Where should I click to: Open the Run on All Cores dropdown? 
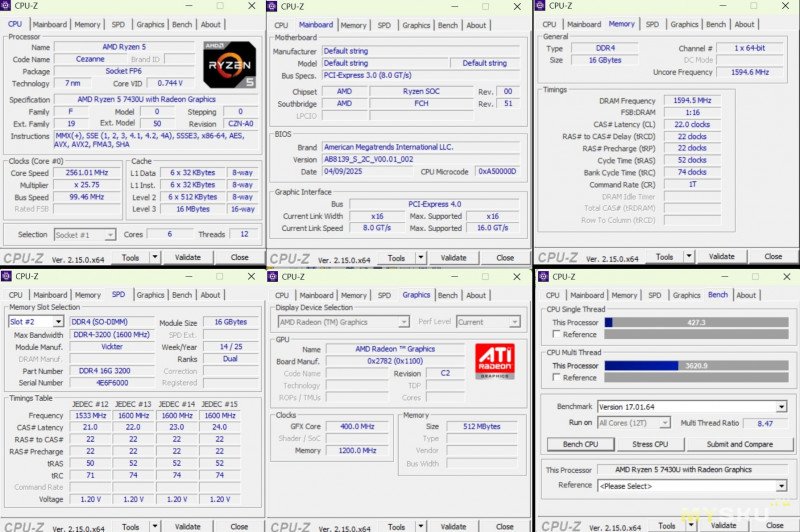click(x=634, y=423)
